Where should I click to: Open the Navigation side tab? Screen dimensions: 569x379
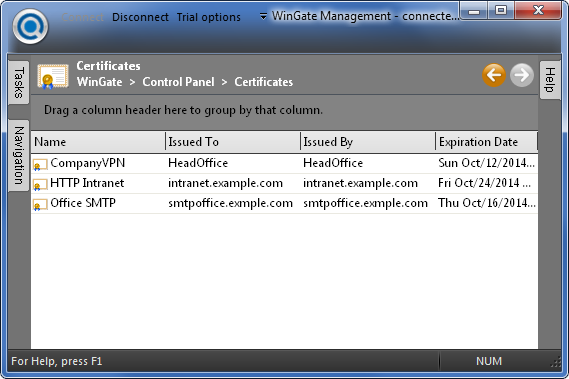19,155
